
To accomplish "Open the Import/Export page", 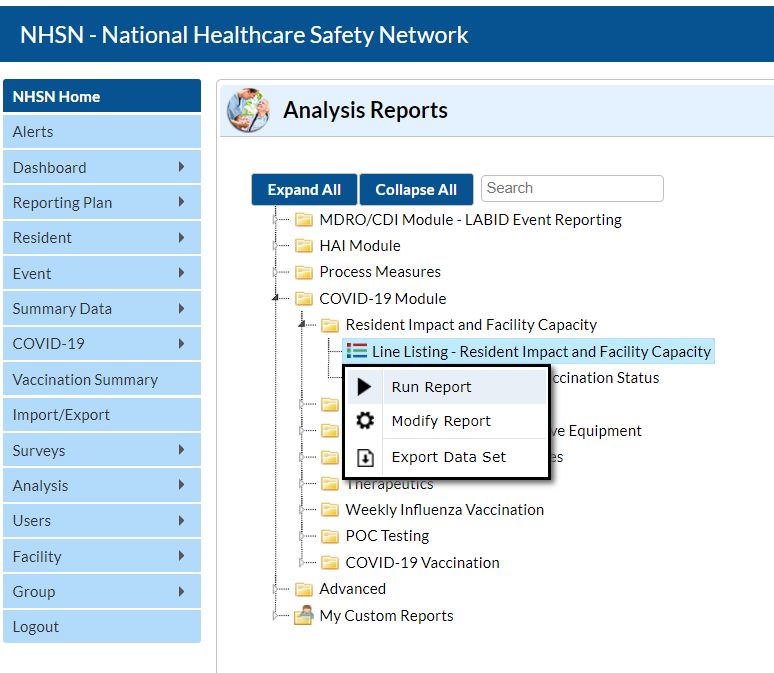I will pyautogui.click(x=102, y=415).
